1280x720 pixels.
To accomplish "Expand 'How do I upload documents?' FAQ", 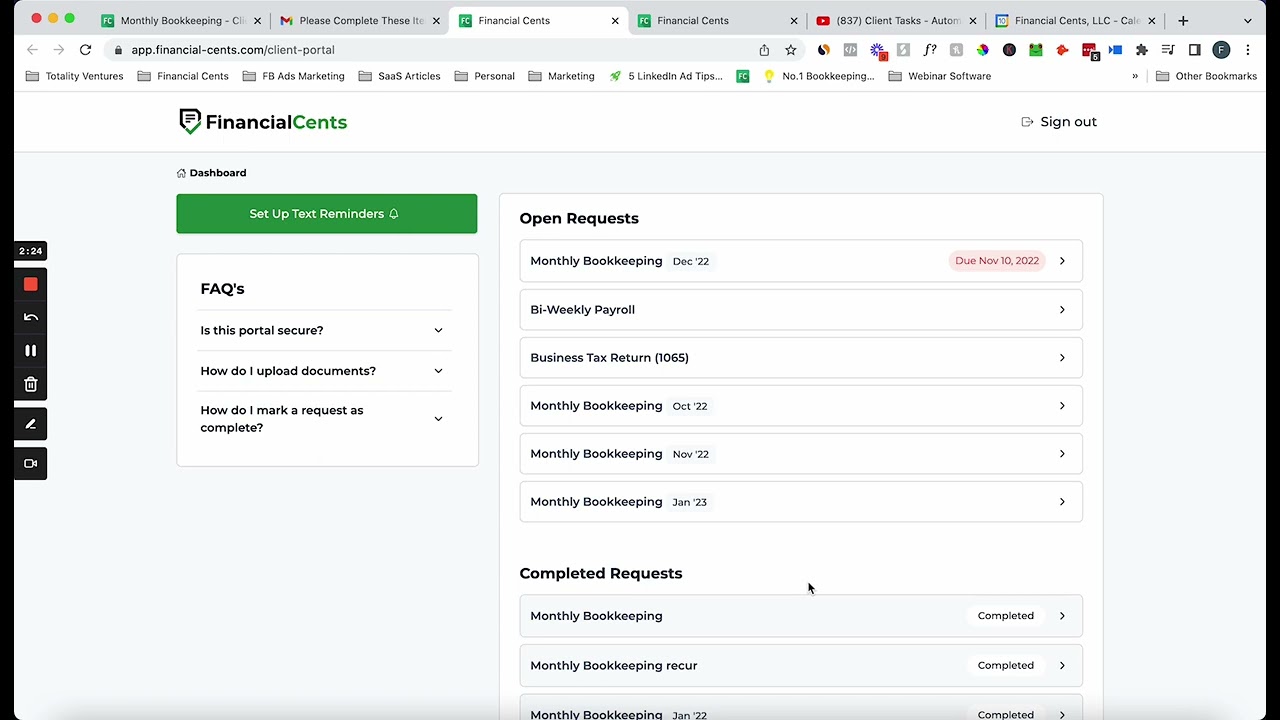I will 326,371.
